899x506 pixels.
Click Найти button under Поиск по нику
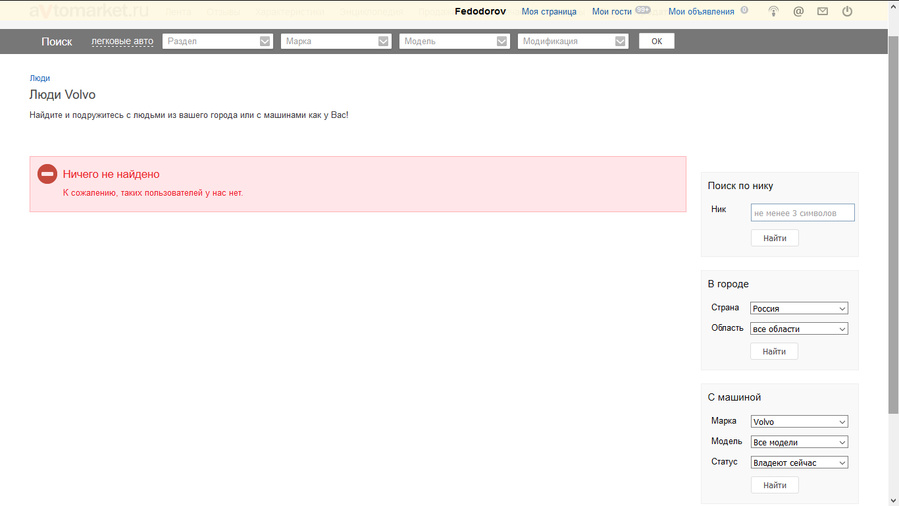pos(775,238)
